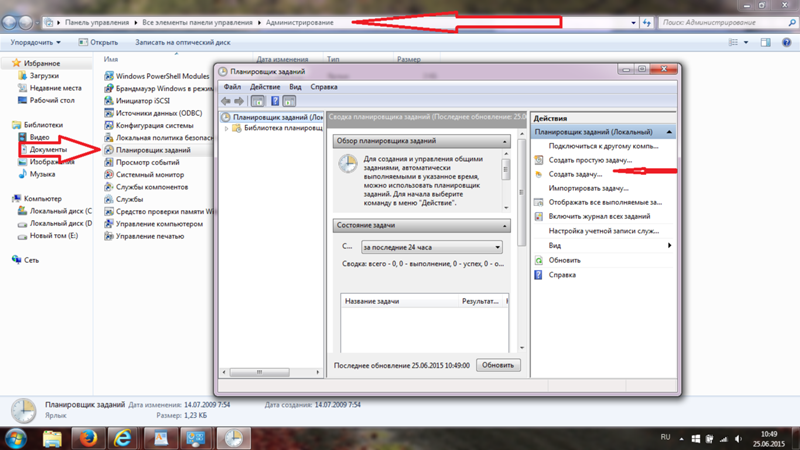800x450 pixels.
Task: Open view options dropdown arrow in Explorer
Action: 746,42
